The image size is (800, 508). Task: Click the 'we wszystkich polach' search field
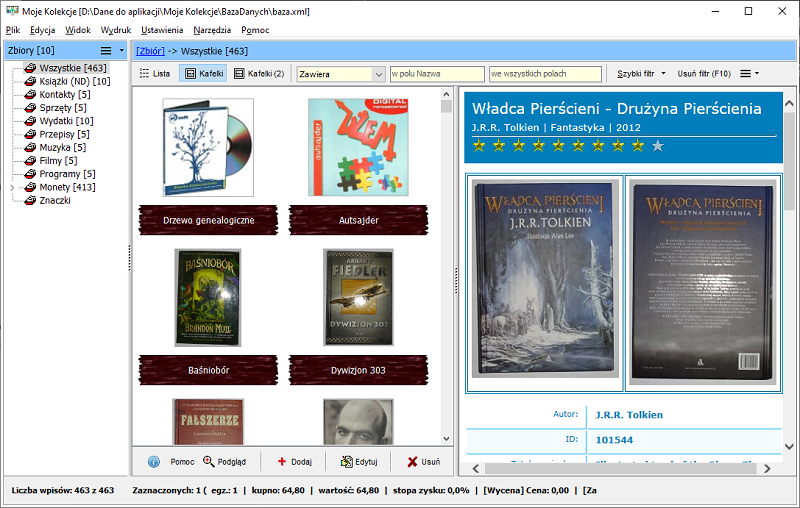pos(545,74)
